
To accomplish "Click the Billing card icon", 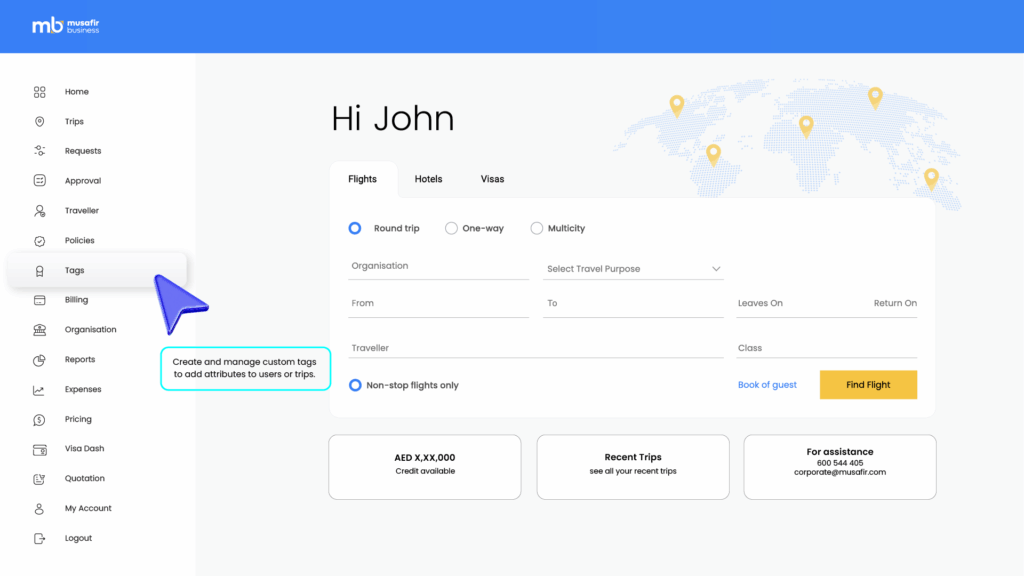I will pyautogui.click(x=40, y=300).
